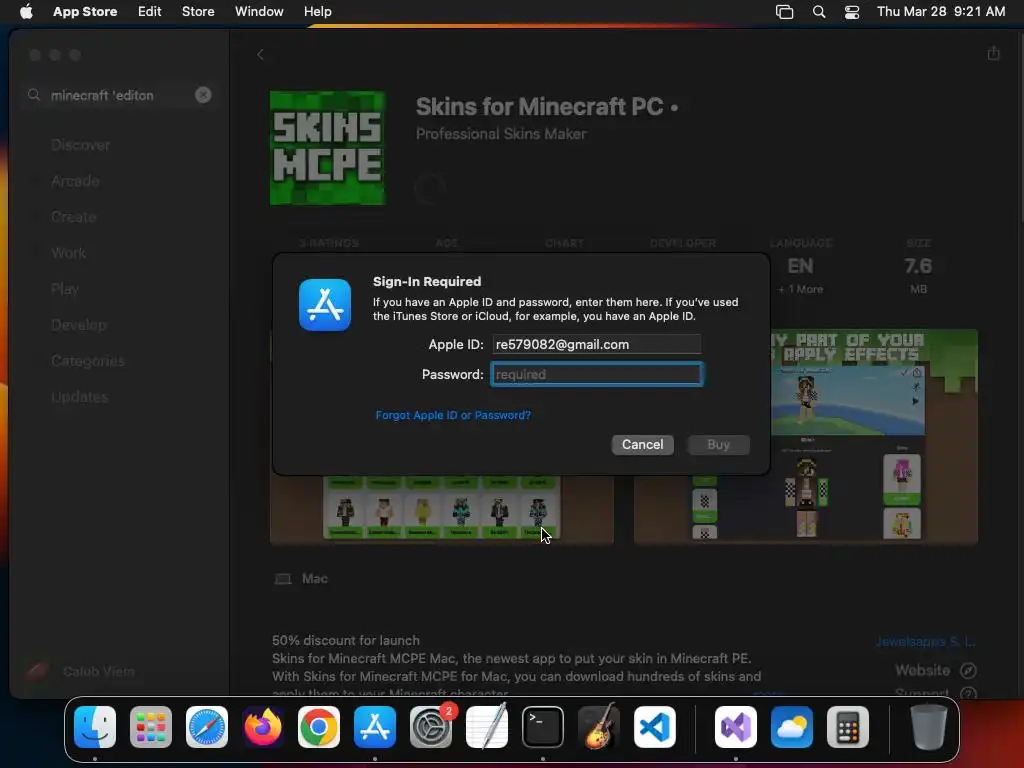Click the Sign-In Required heading

pyautogui.click(x=427, y=281)
